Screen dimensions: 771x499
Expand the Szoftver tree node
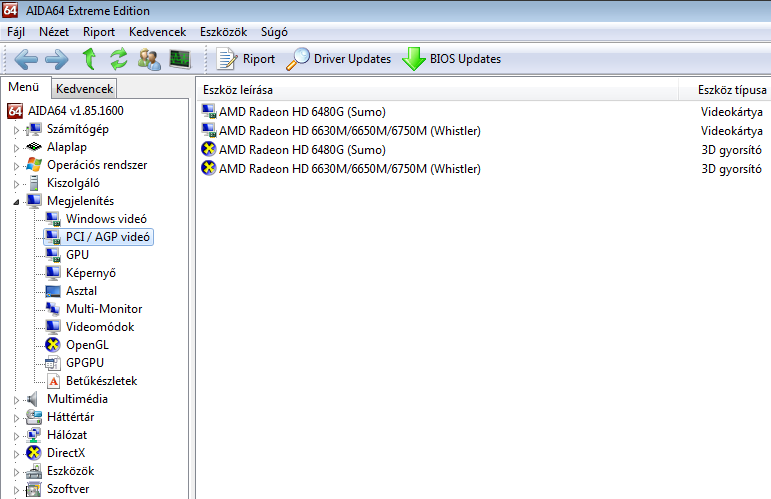[16, 490]
